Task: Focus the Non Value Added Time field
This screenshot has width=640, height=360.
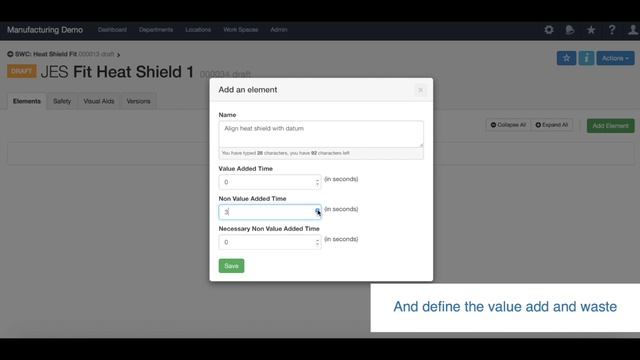Action: click(x=269, y=212)
